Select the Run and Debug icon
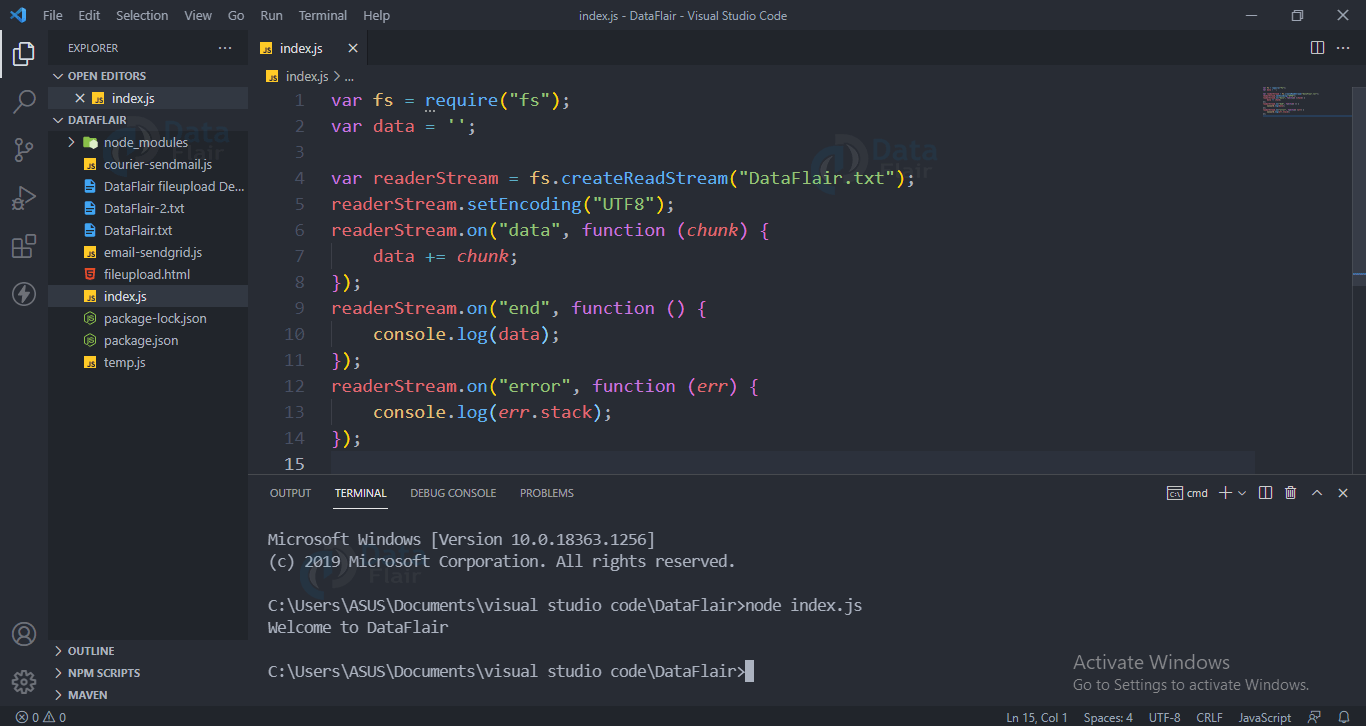Screen dimensions: 1366x726 [x=24, y=197]
